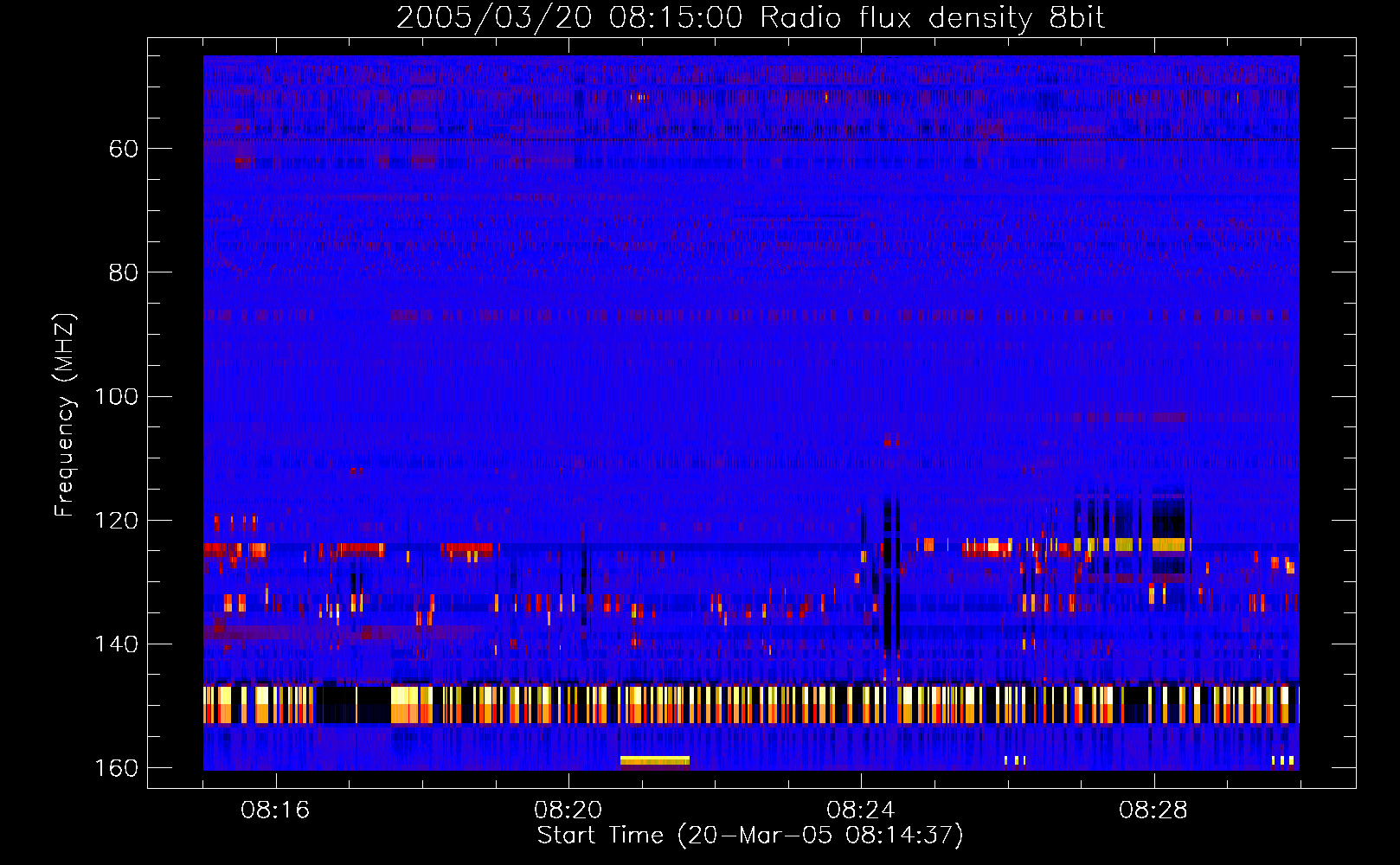The height and width of the screenshot is (865, 1400).
Task: Click the 08:20 time tick label
Action: (x=568, y=811)
